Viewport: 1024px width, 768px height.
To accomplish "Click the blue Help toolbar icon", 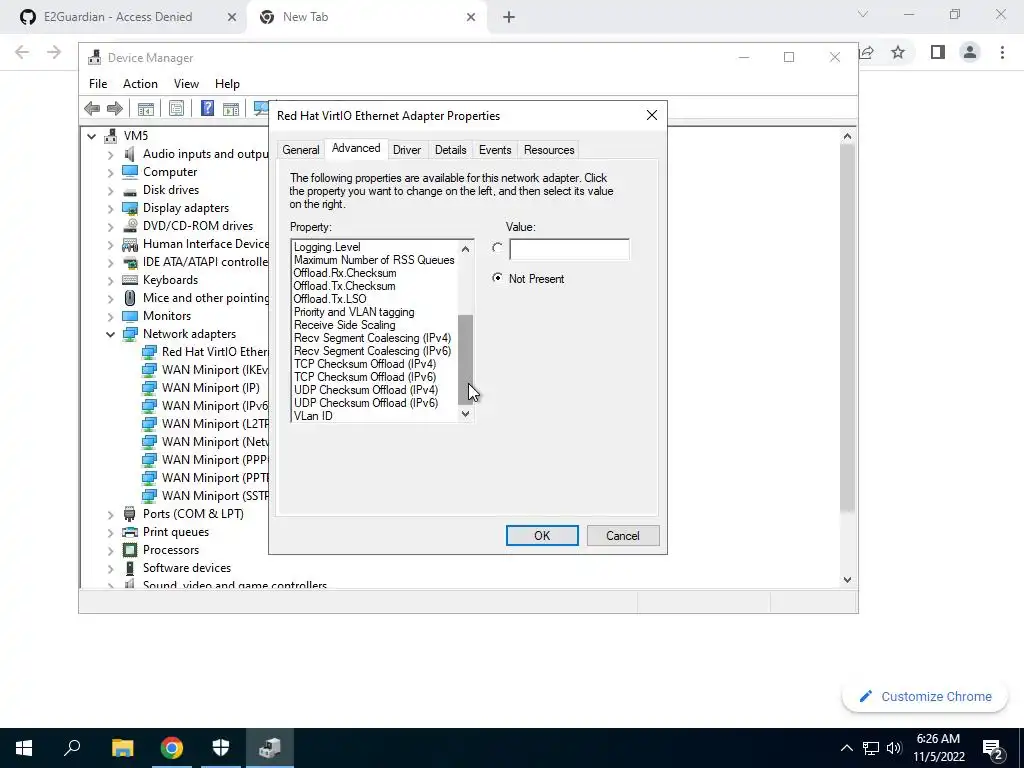I will tap(207, 108).
